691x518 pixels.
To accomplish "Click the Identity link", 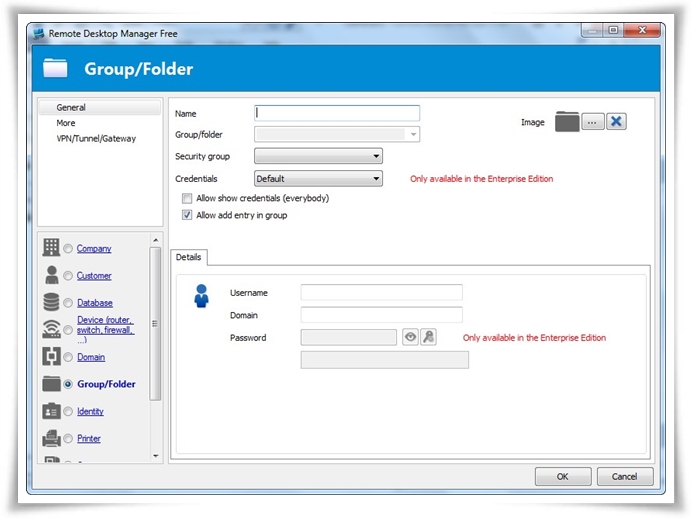I will point(90,411).
